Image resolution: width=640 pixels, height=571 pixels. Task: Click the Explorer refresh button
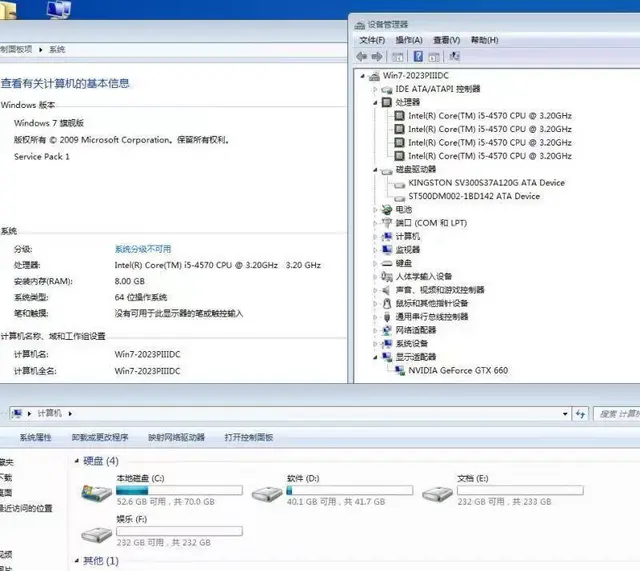pos(580,414)
